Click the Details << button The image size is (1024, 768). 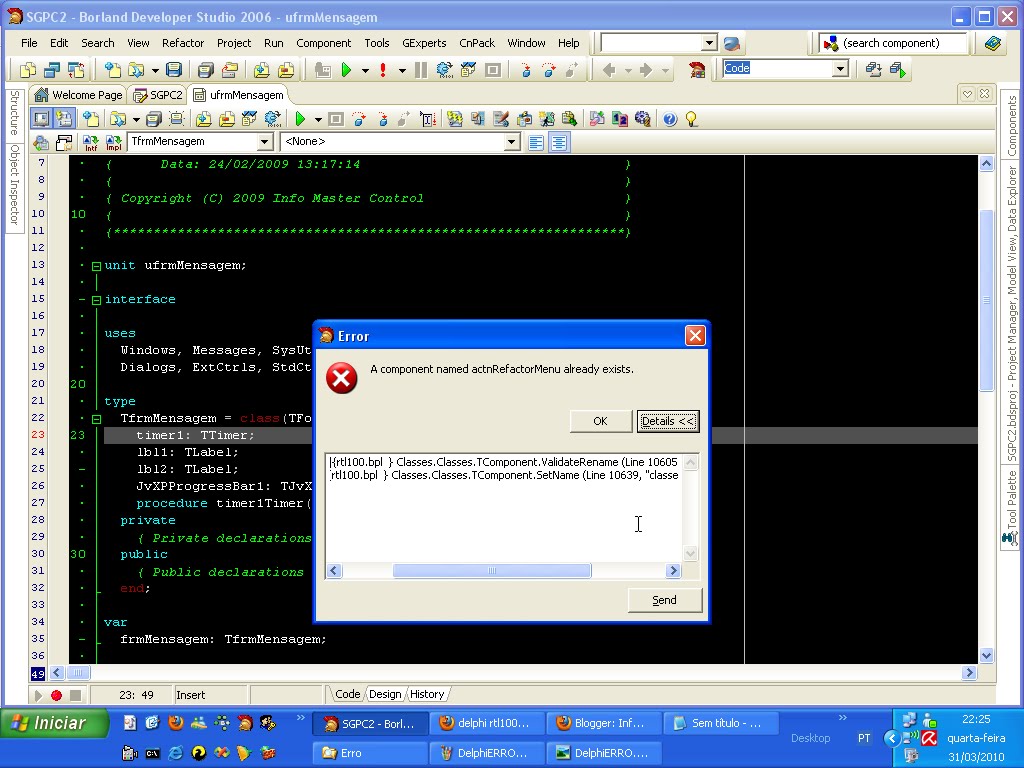pyautogui.click(x=667, y=421)
